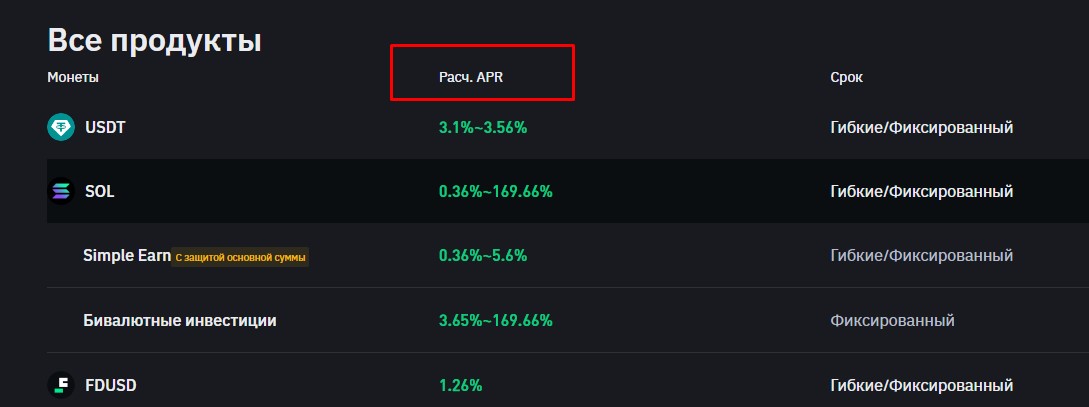Click the С защитой основной суммы badge

[240, 258]
